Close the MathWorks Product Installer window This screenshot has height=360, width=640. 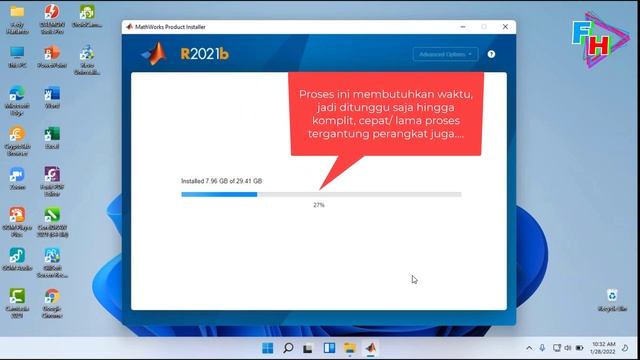[505, 27]
